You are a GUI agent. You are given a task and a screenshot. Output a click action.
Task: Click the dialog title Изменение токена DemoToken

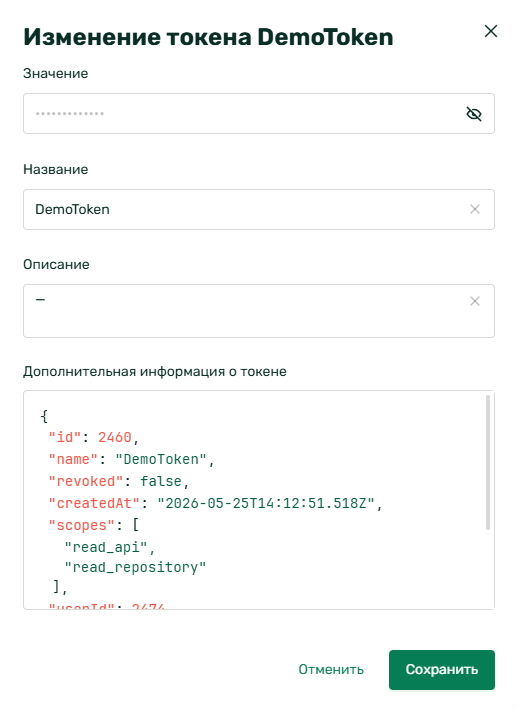point(208,37)
